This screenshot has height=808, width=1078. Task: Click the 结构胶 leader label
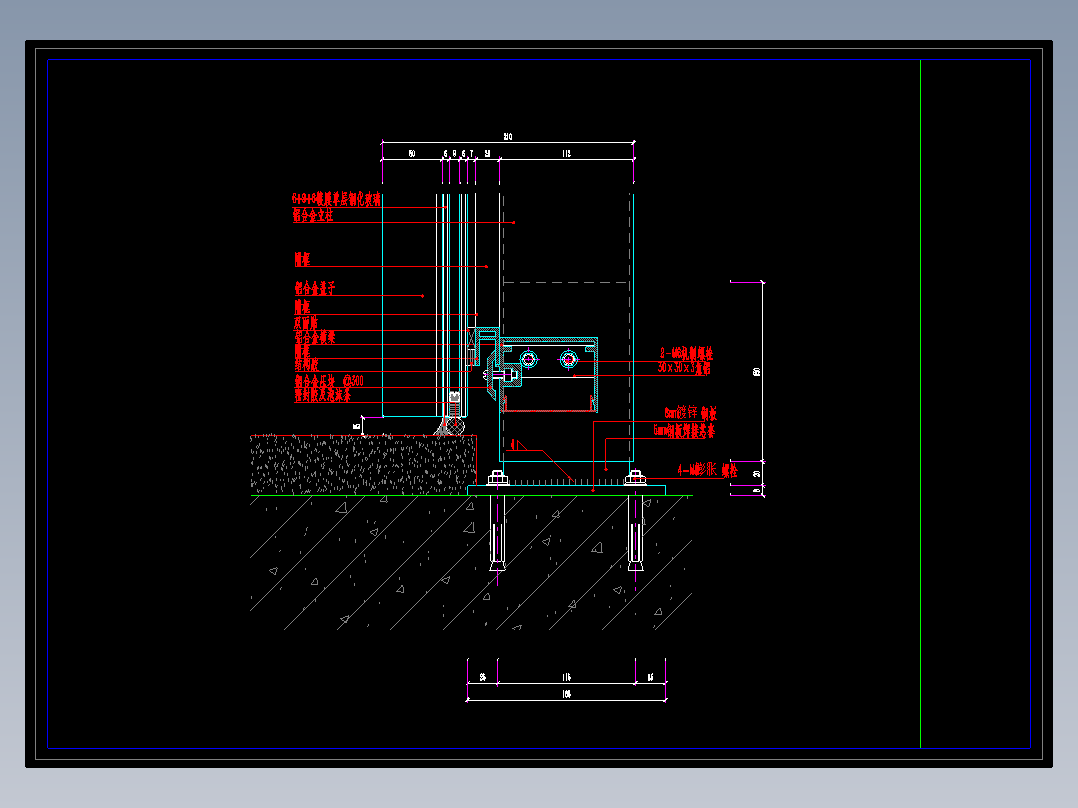306,364
